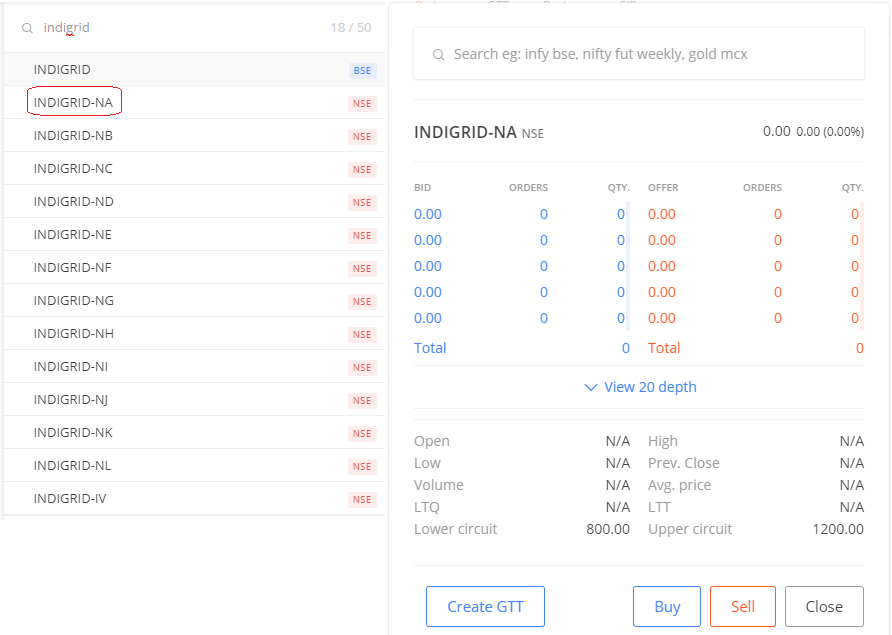Click the Create GTT button
This screenshot has height=635, width=892.
click(485, 607)
